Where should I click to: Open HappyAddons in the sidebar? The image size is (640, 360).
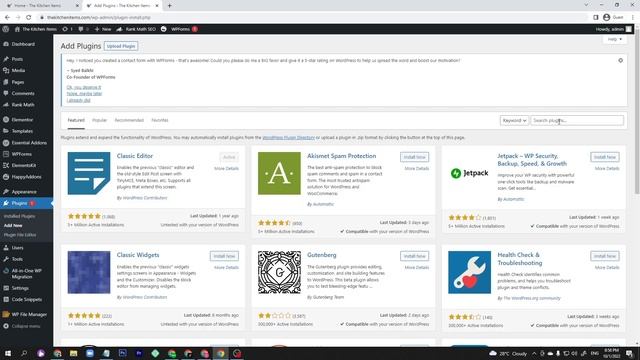coord(26,177)
